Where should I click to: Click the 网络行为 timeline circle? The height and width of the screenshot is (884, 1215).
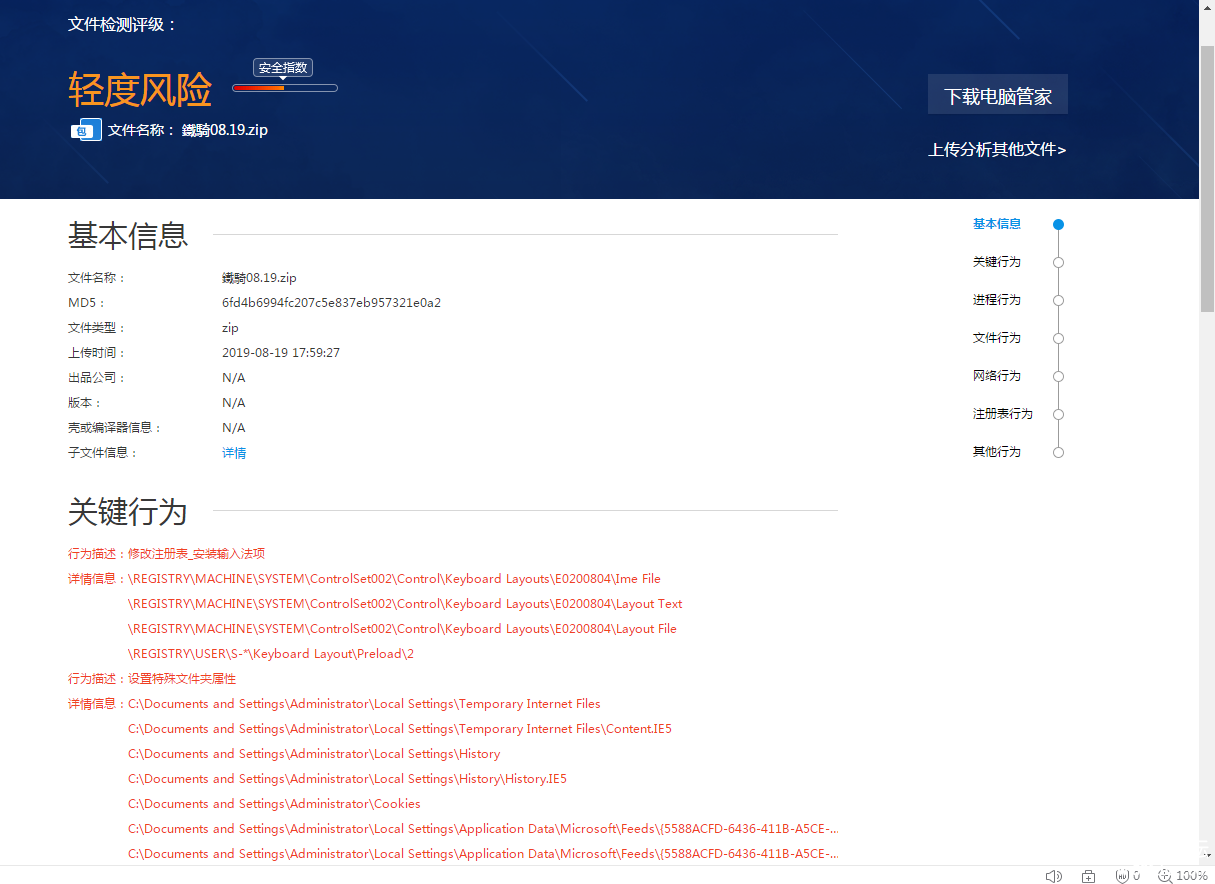[1058, 377]
